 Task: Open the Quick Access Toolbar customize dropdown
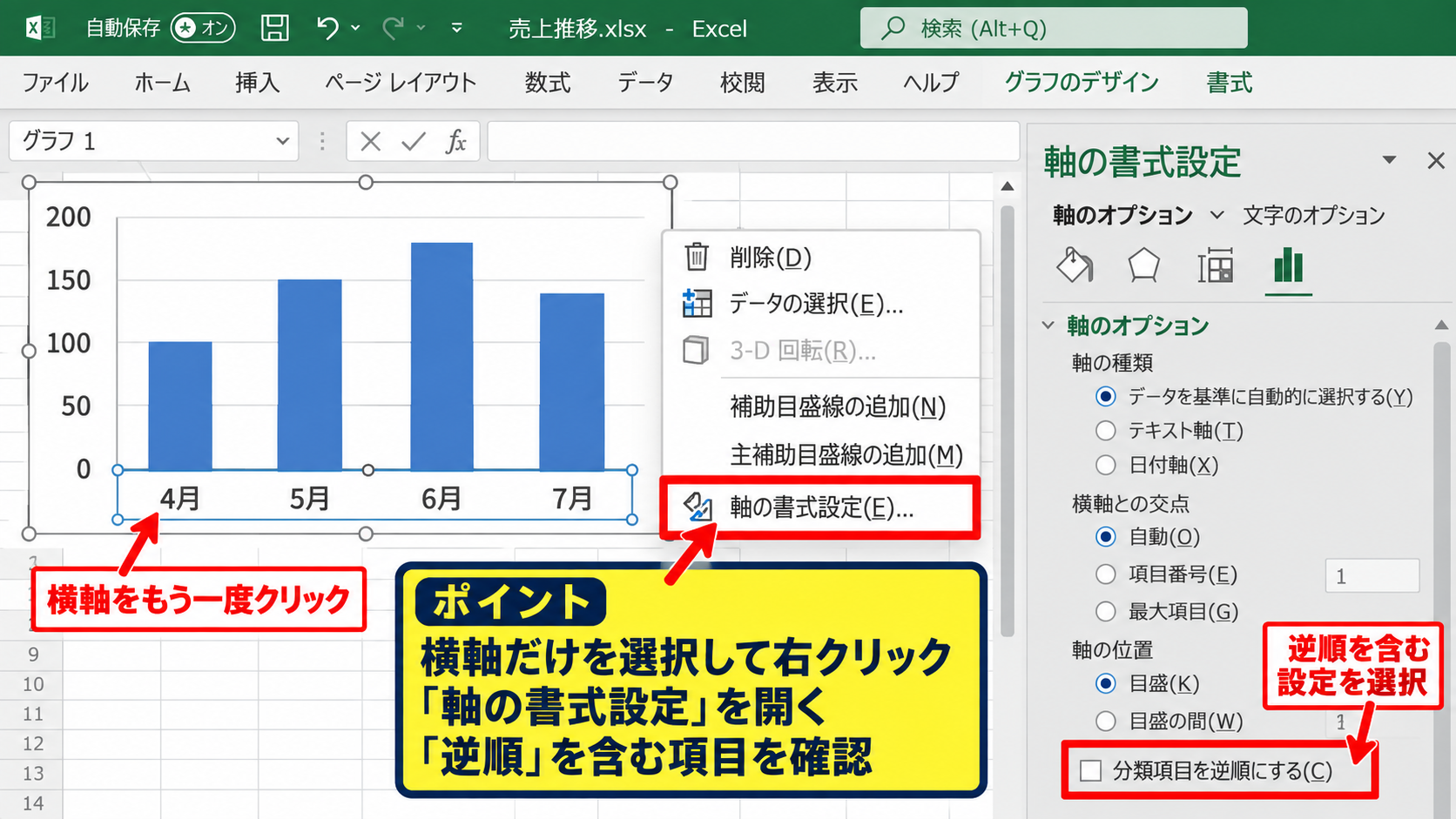(456, 28)
